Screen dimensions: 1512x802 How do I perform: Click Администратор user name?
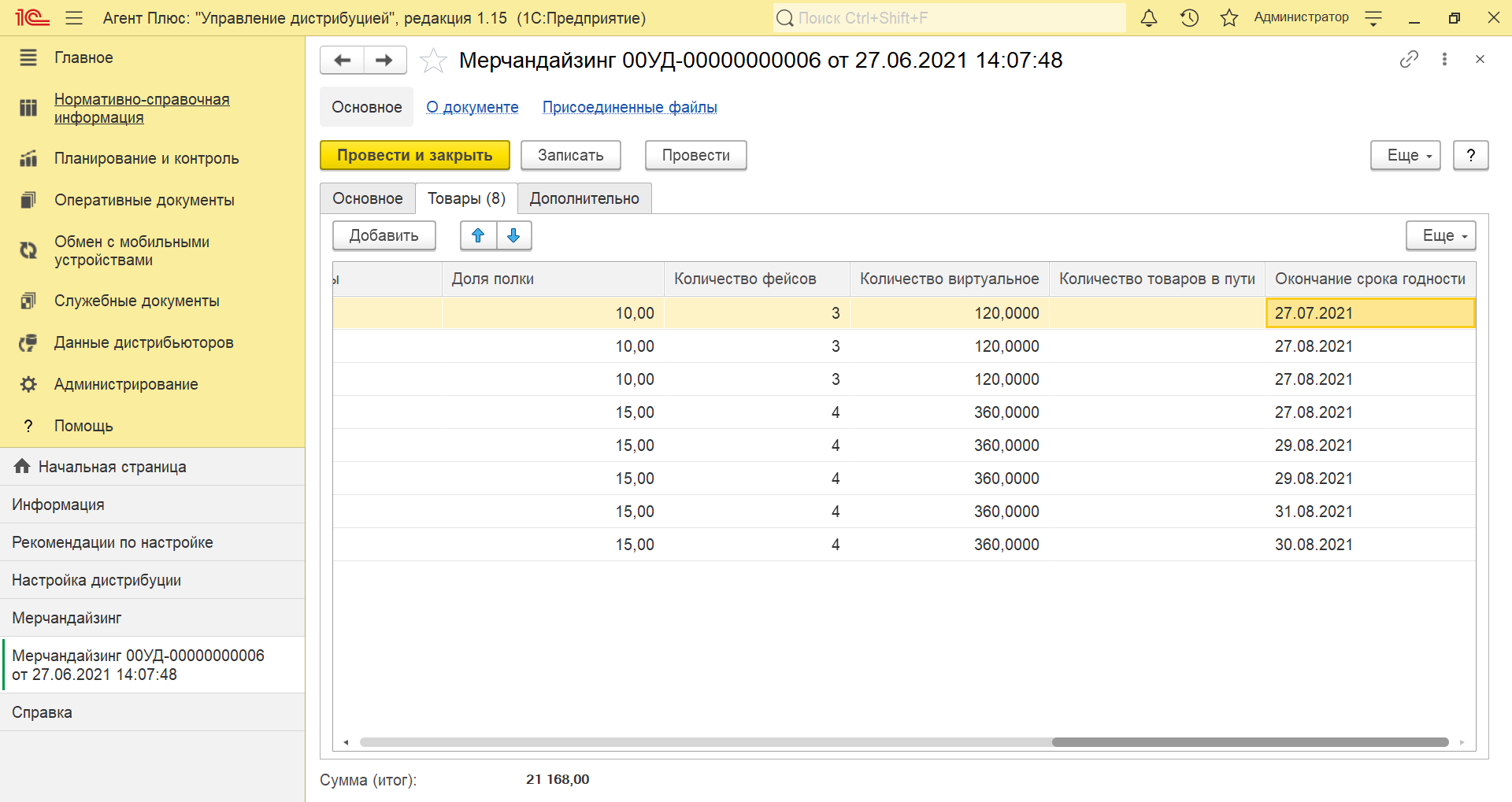click(1301, 17)
